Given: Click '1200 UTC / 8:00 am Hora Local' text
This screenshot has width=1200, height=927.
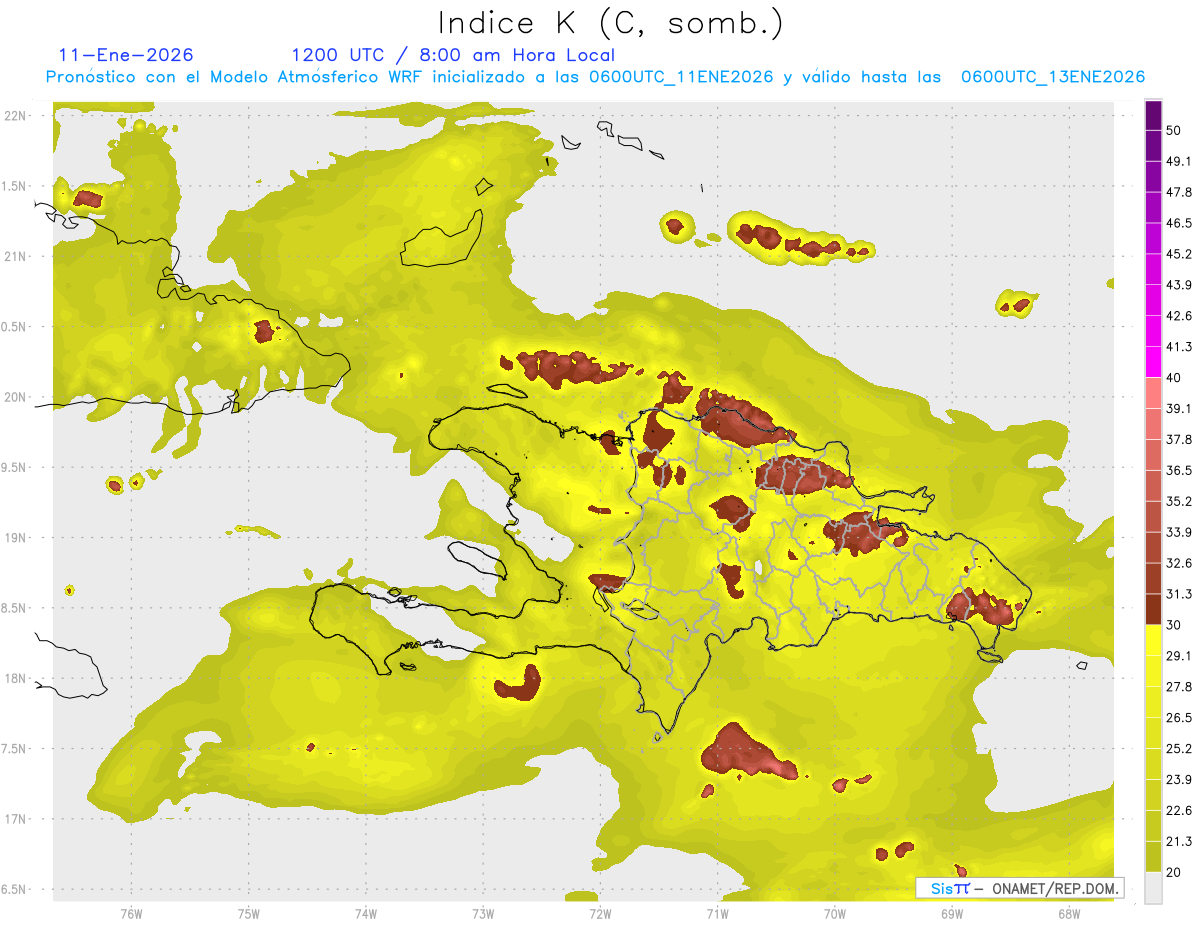Looking at the screenshot, I should pos(453,55).
